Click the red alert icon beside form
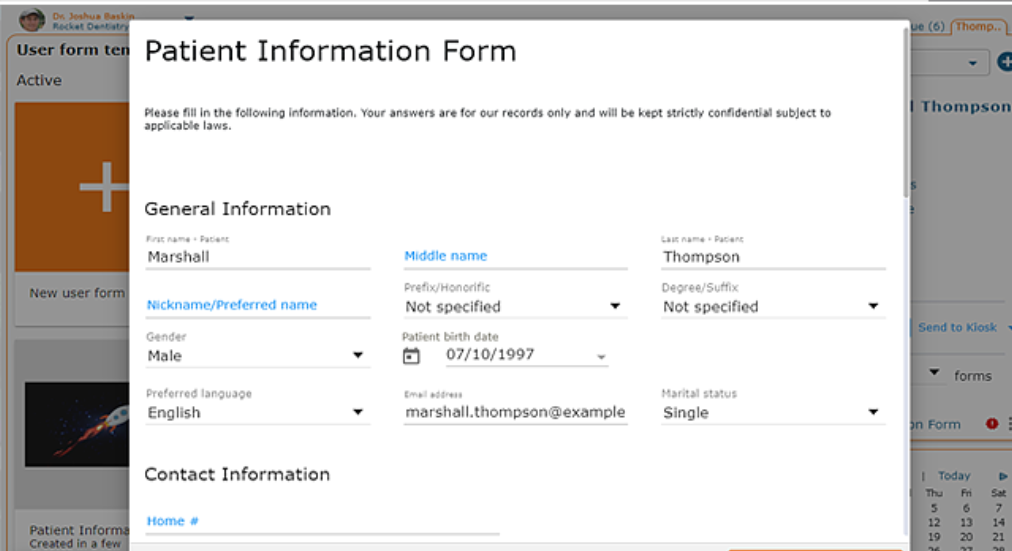 pyautogui.click(x=992, y=424)
